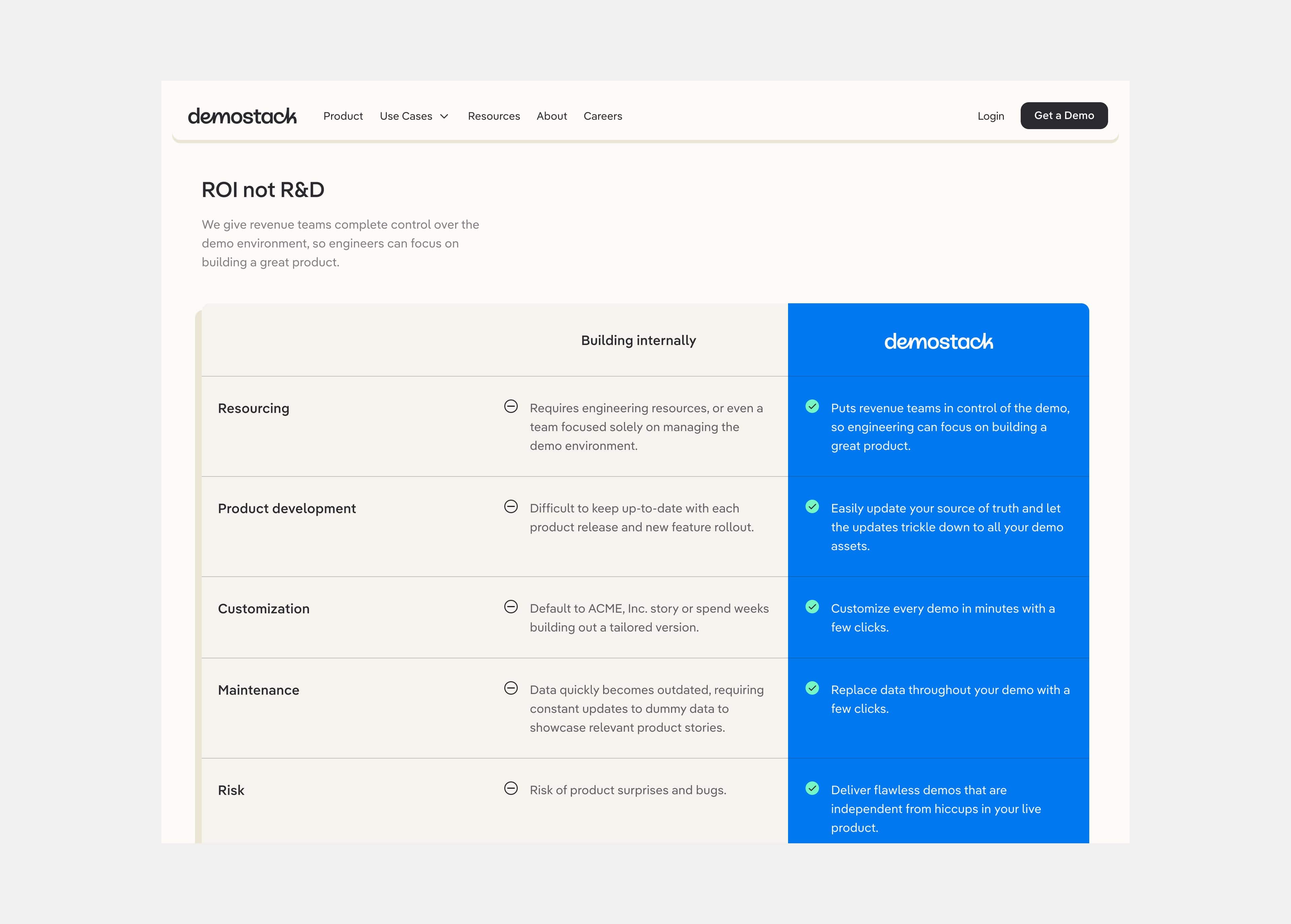Click green checkmark beside 'Replace data throughout'
1291x924 pixels.
[812, 688]
